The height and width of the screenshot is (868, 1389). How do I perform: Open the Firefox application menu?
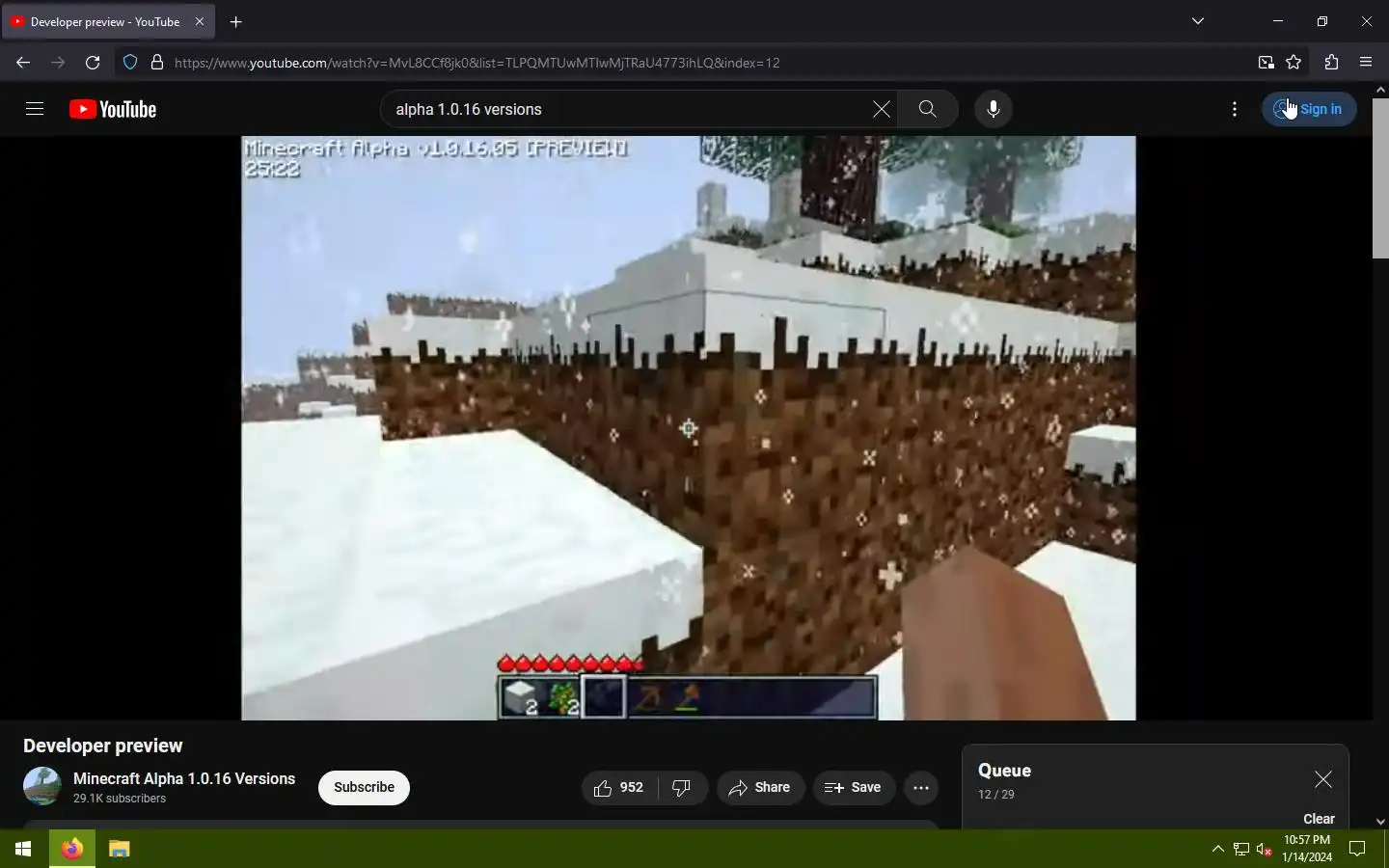(x=1366, y=63)
